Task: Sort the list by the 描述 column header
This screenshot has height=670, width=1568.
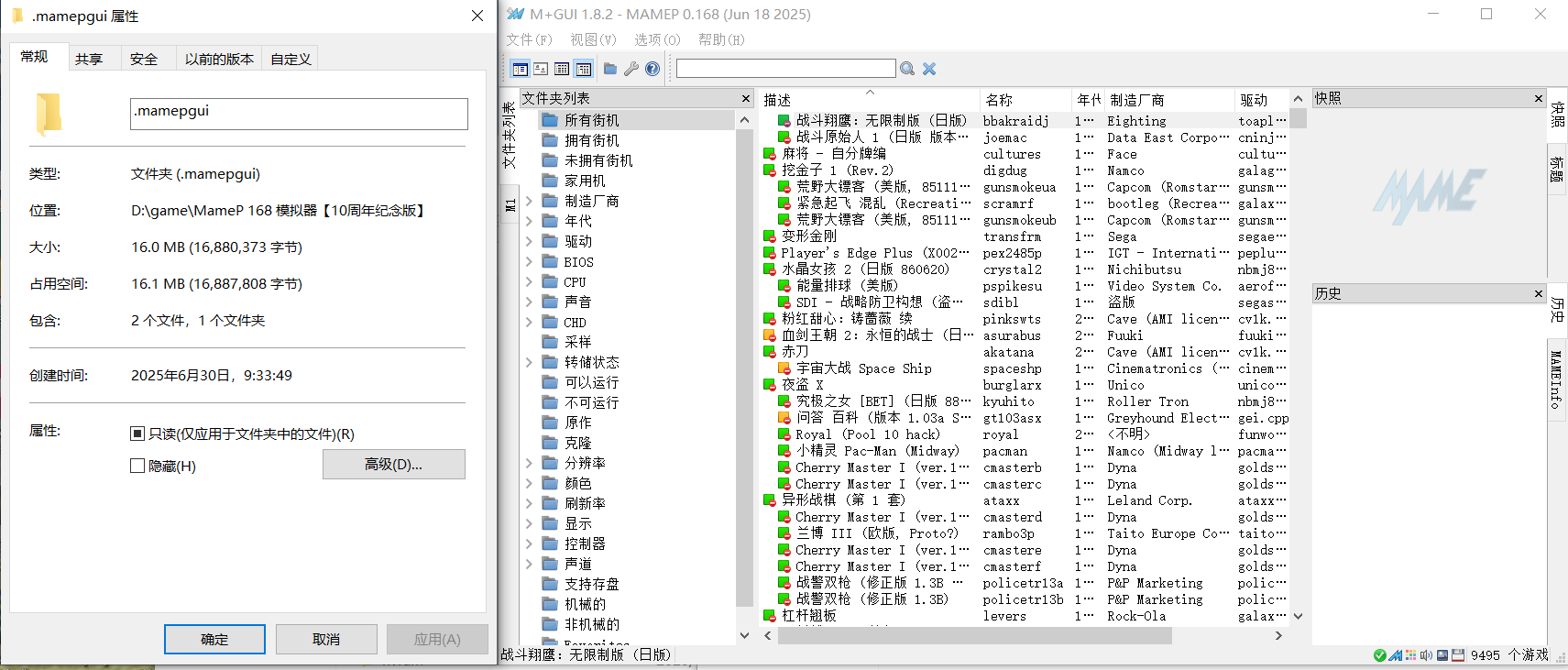Action: pos(869,99)
